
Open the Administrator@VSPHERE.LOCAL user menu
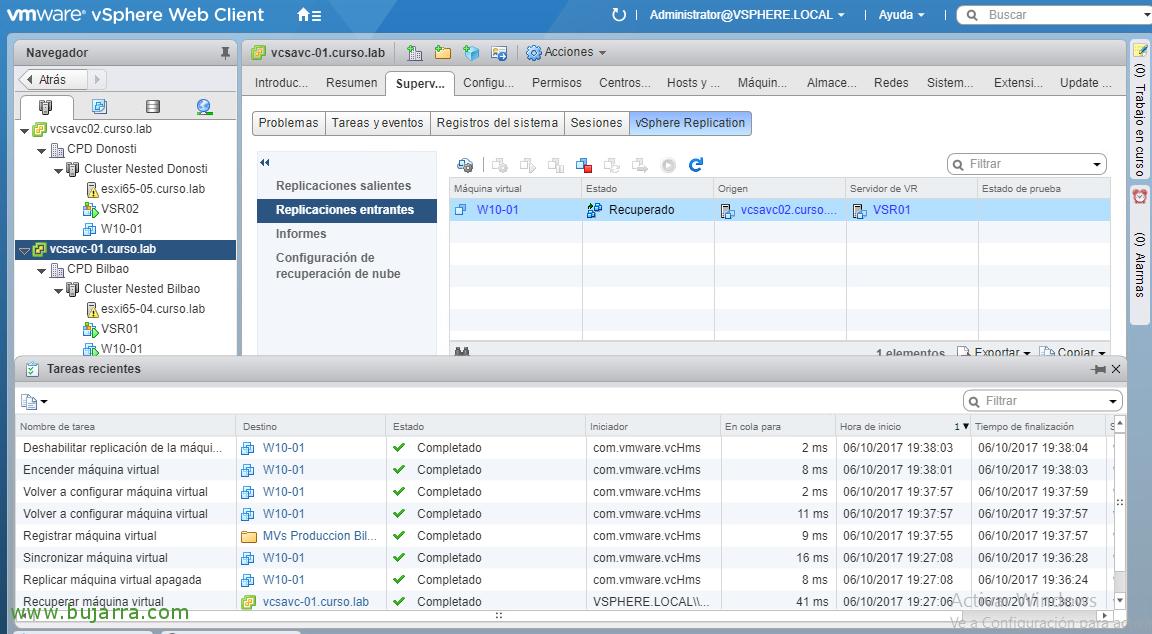click(x=747, y=15)
